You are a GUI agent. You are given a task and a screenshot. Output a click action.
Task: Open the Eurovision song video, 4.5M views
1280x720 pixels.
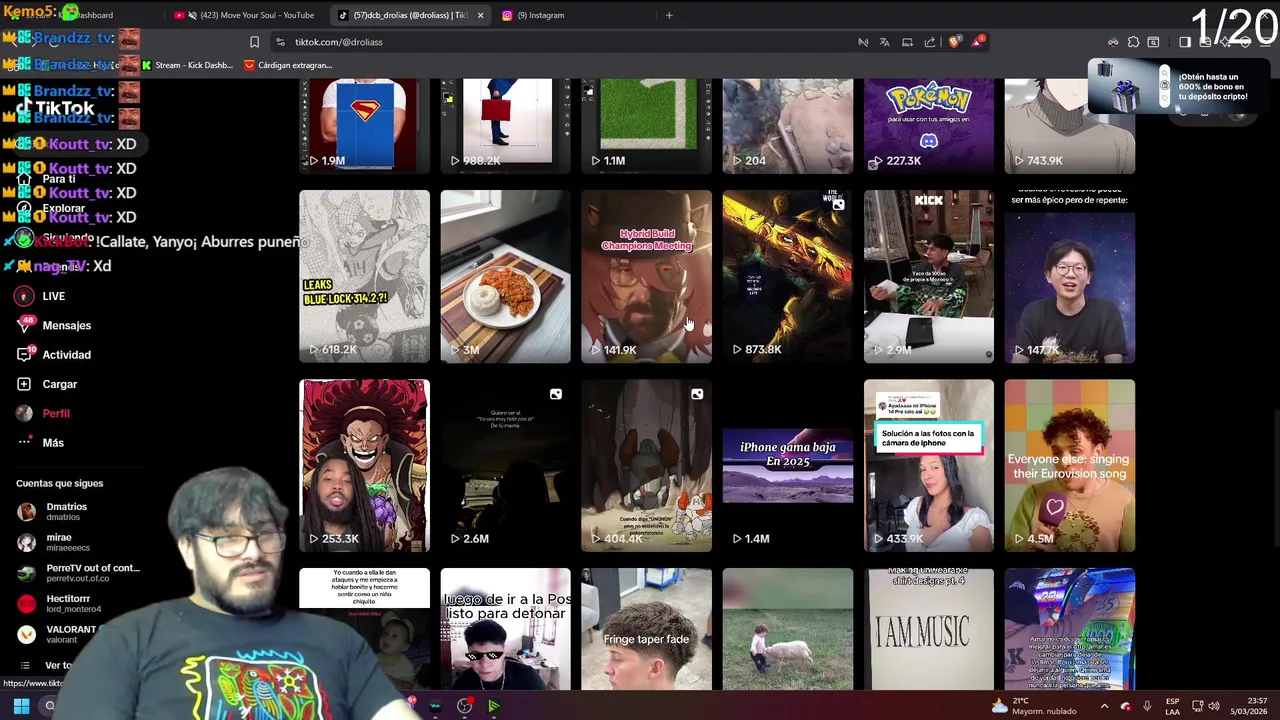[x=1070, y=465]
